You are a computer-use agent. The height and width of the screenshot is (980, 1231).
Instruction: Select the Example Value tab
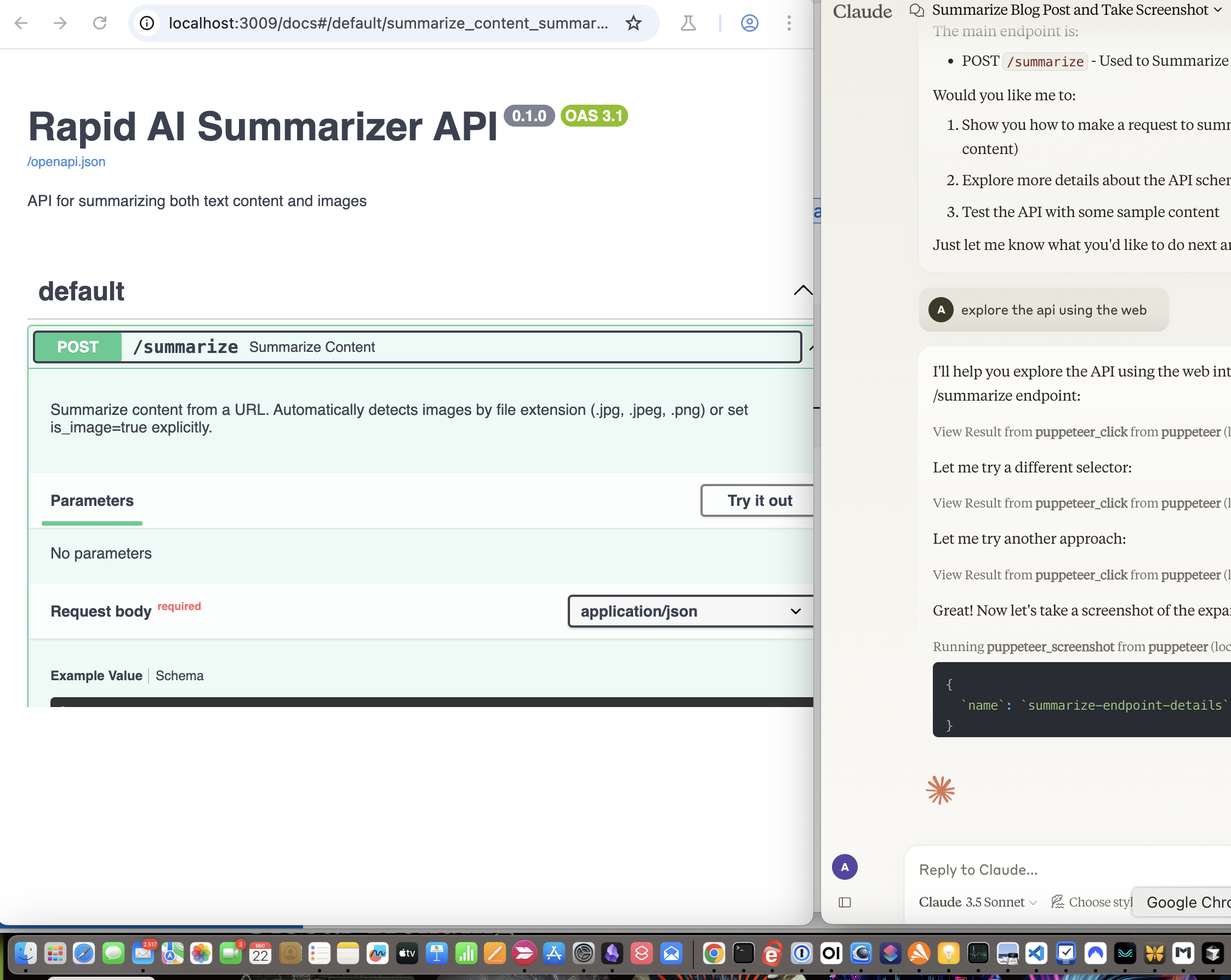(96, 676)
